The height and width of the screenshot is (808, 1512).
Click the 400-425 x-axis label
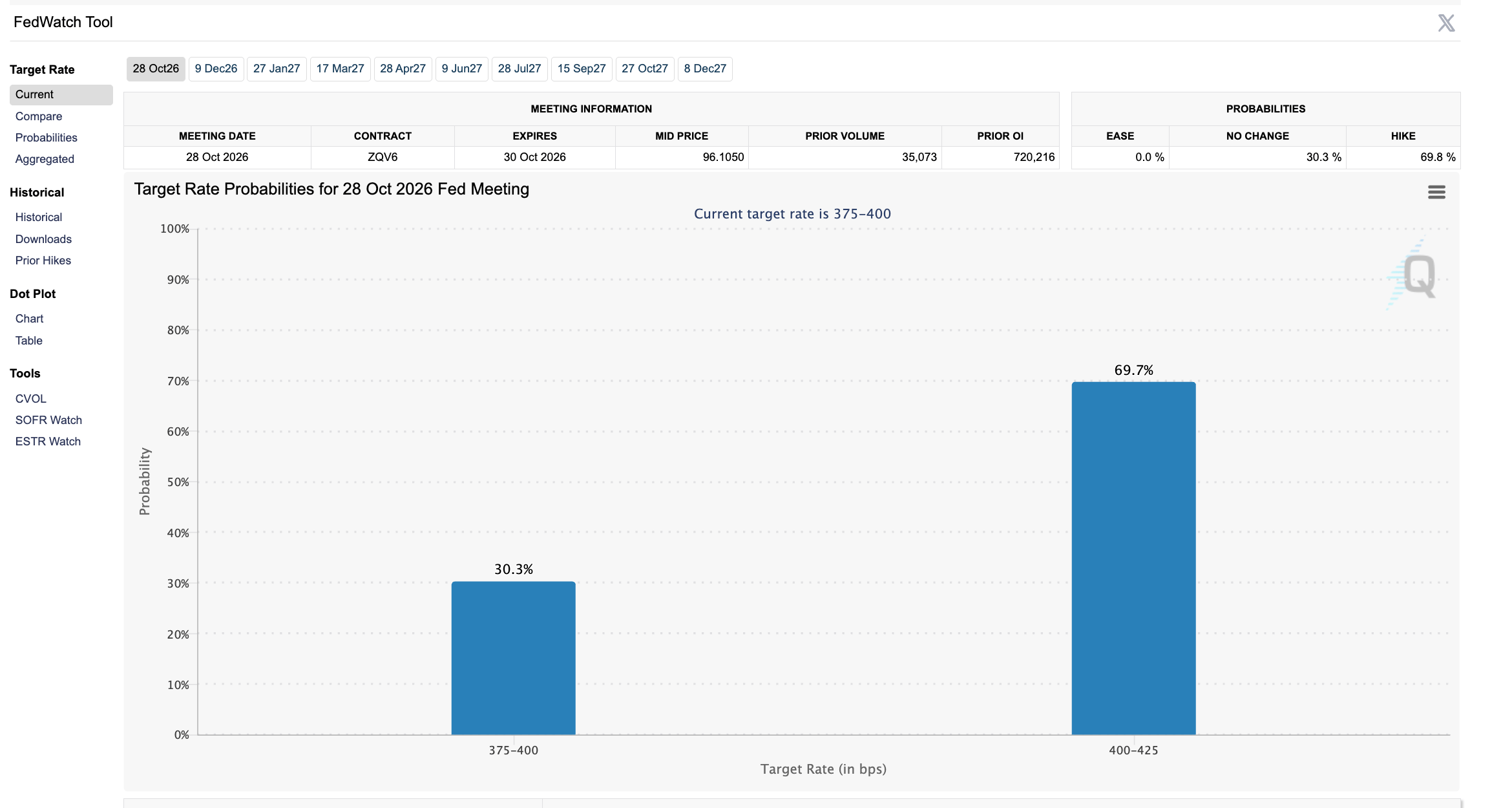(1133, 750)
